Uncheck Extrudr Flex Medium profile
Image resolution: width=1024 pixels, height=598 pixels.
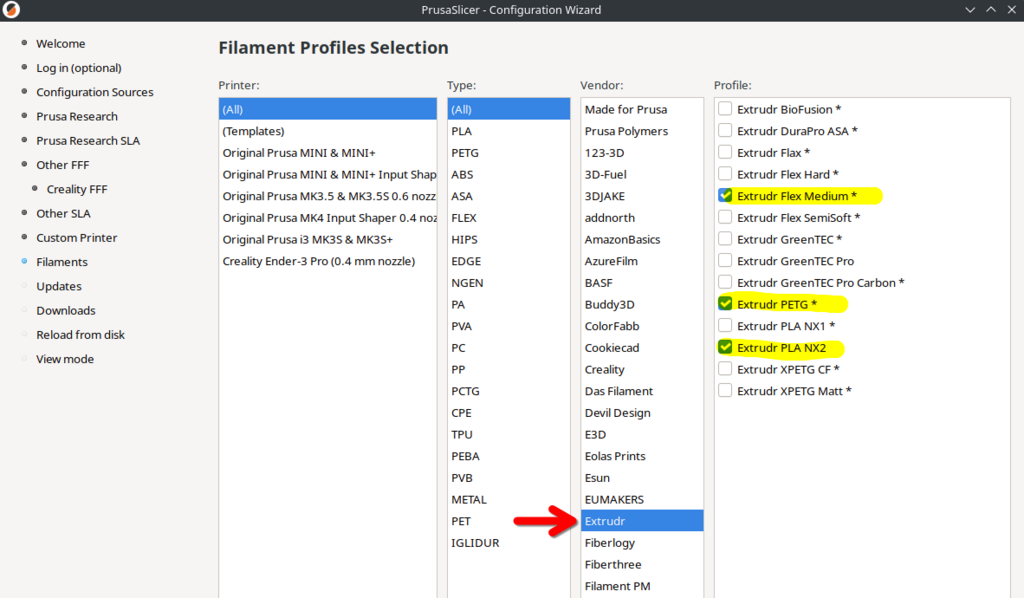[x=726, y=196]
